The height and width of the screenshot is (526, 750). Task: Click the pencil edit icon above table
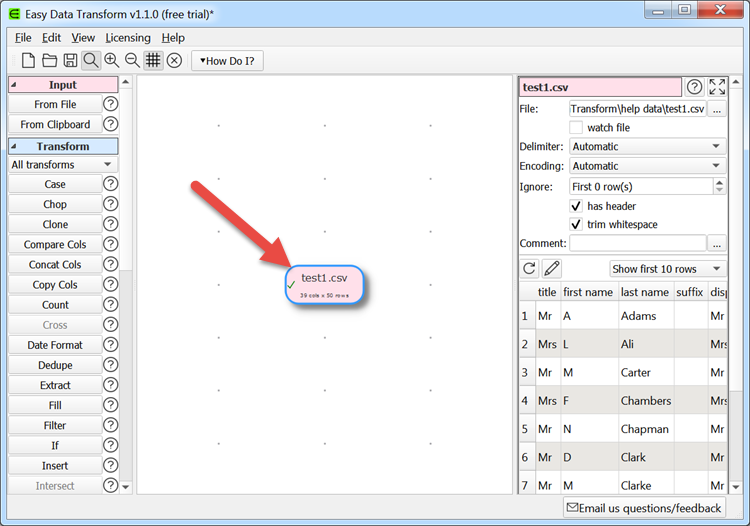(x=551, y=269)
